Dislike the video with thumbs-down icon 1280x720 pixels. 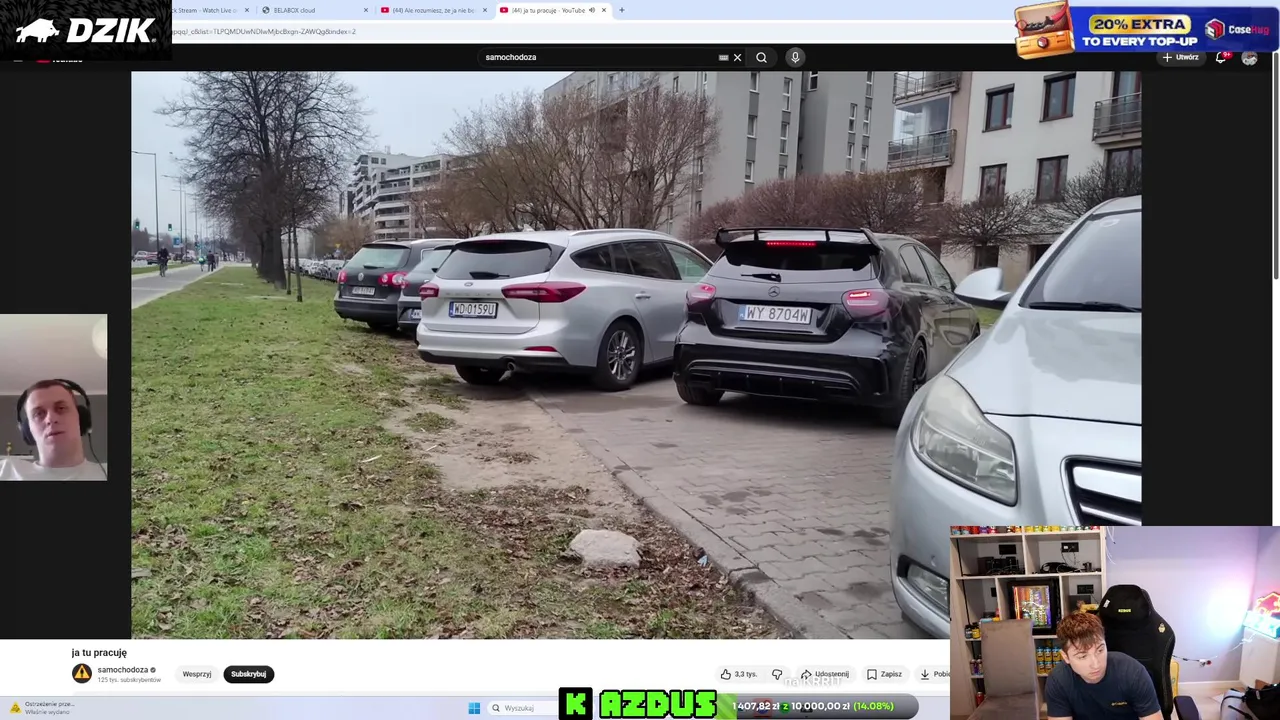tap(777, 674)
